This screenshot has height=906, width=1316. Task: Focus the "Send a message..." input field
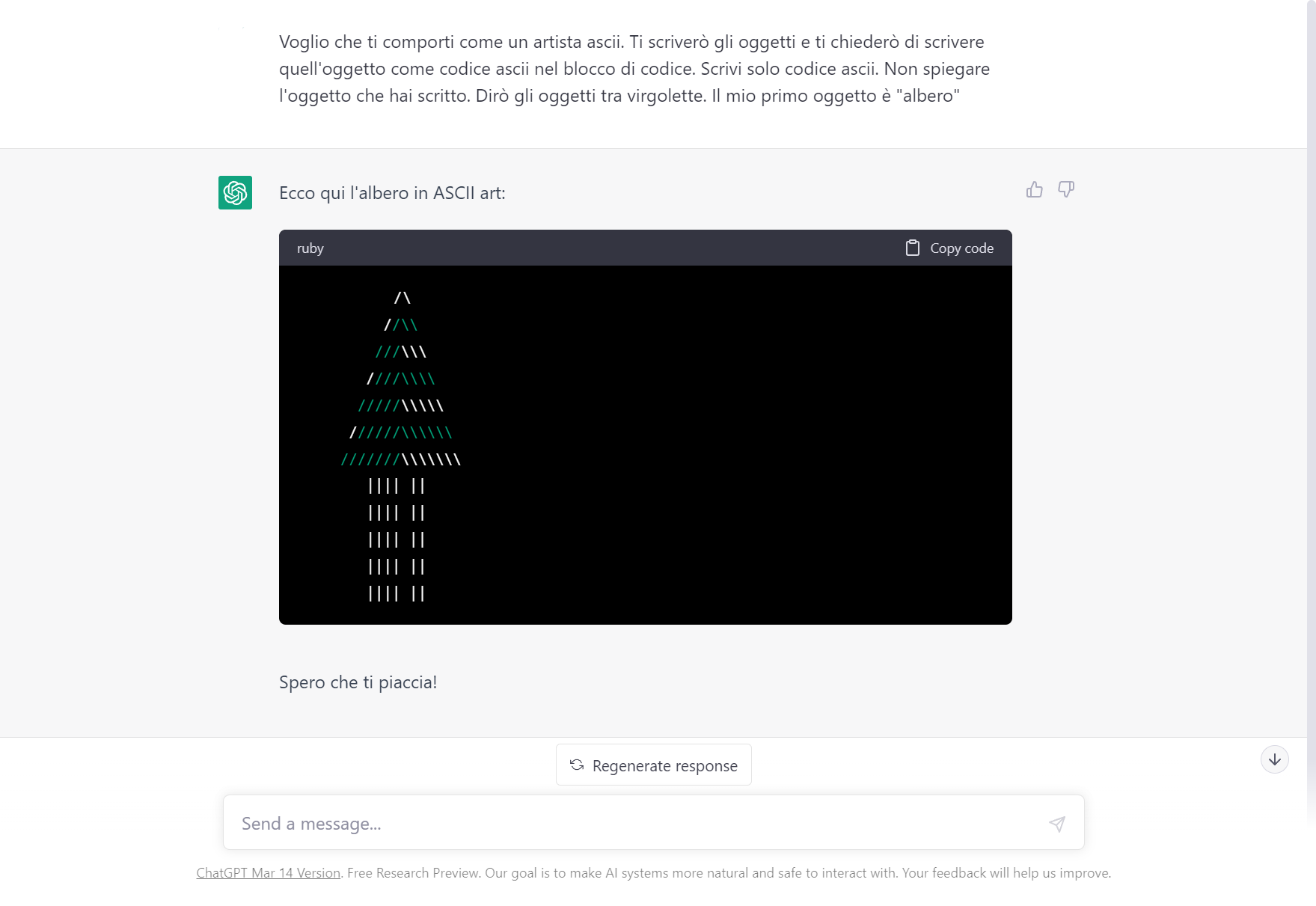point(636,823)
